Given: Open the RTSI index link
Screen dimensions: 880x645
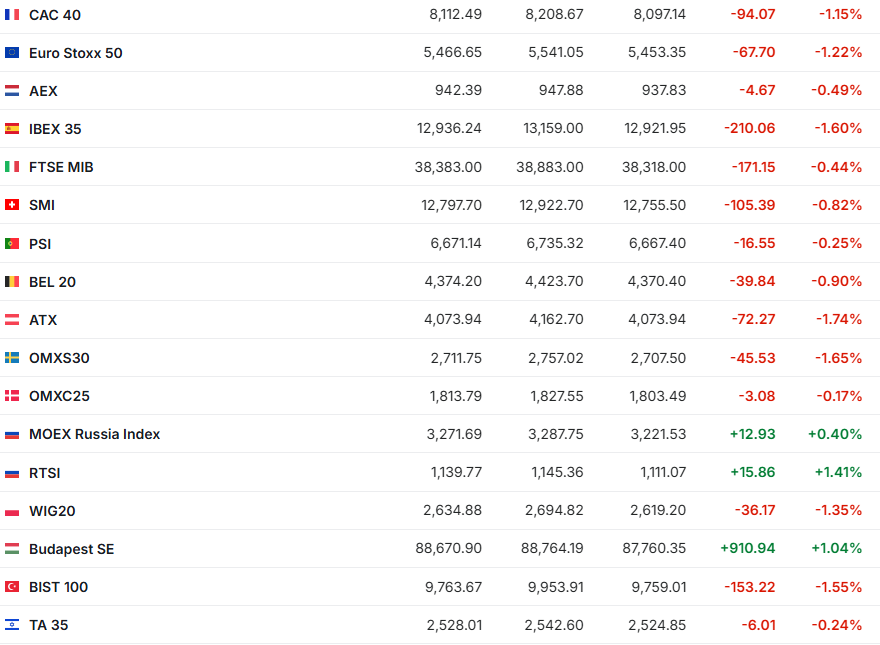Looking at the screenshot, I should [x=45, y=473].
